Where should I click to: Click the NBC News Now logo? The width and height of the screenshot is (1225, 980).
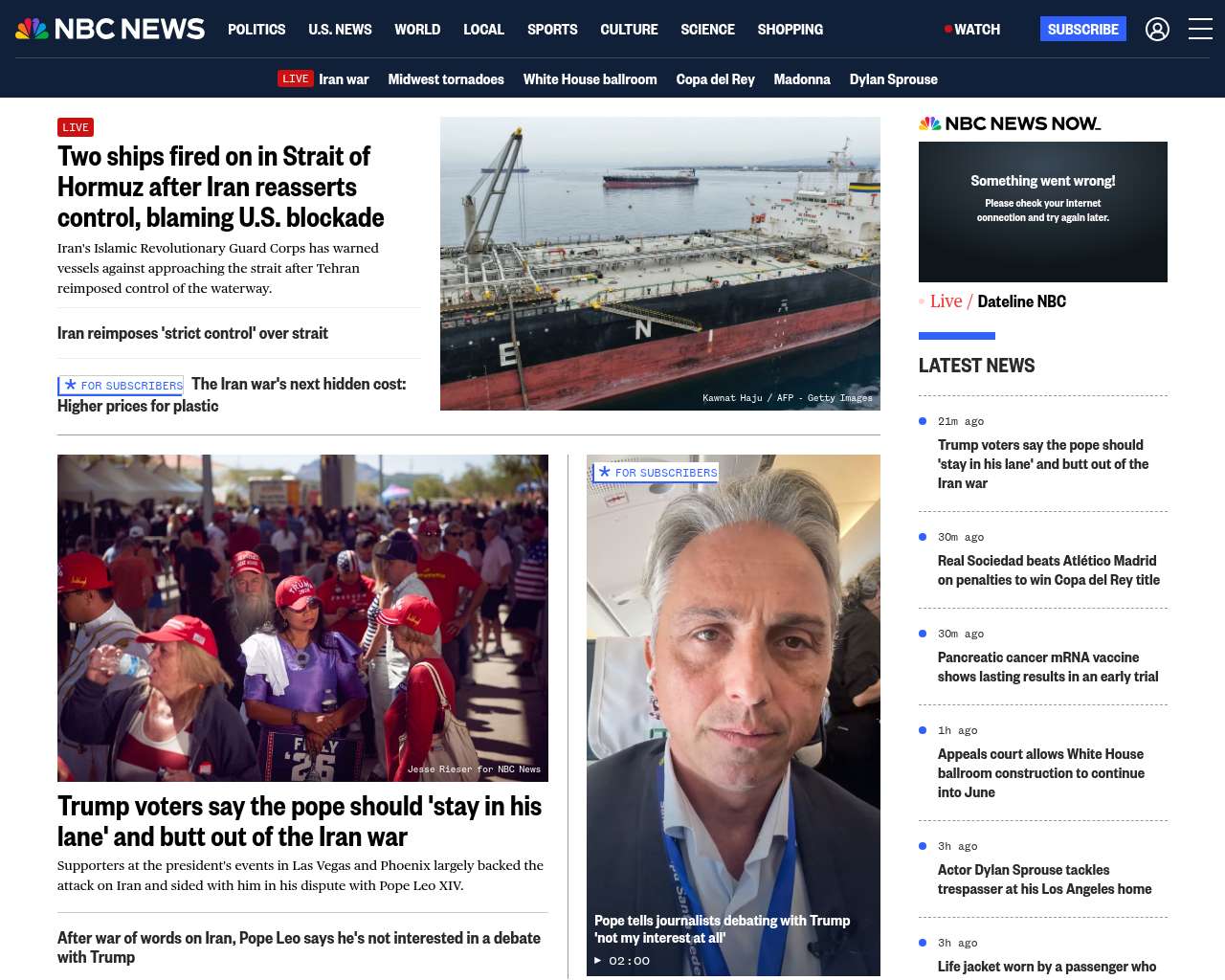1010,123
